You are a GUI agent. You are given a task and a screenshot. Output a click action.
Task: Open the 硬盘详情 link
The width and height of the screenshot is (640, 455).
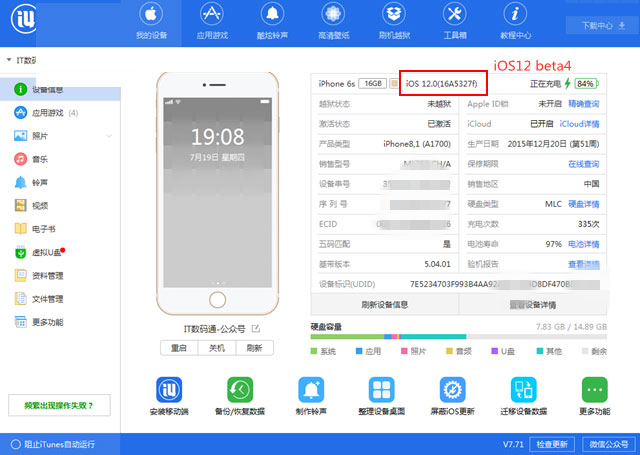pos(584,204)
